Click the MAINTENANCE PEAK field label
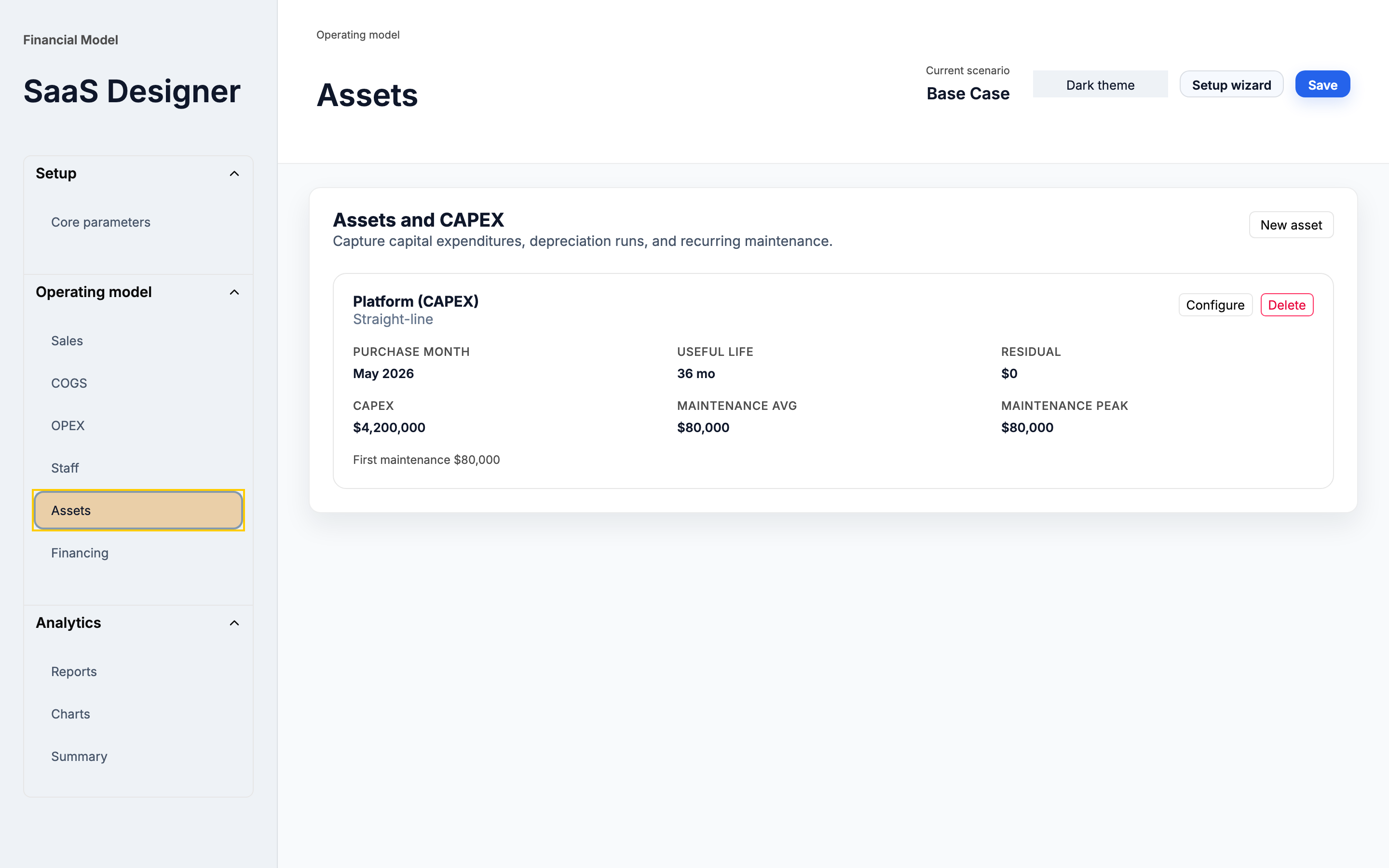 click(x=1064, y=406)
